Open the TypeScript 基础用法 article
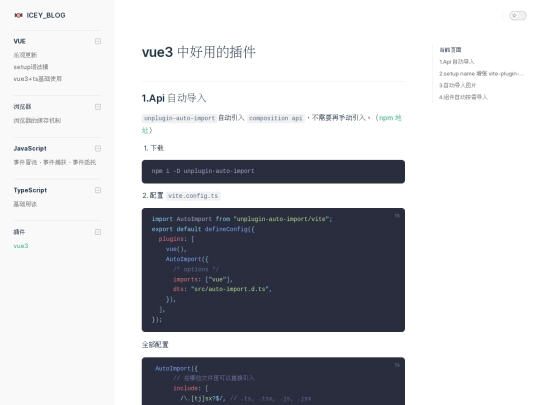 pyautogui.click(x=25, y=204)
